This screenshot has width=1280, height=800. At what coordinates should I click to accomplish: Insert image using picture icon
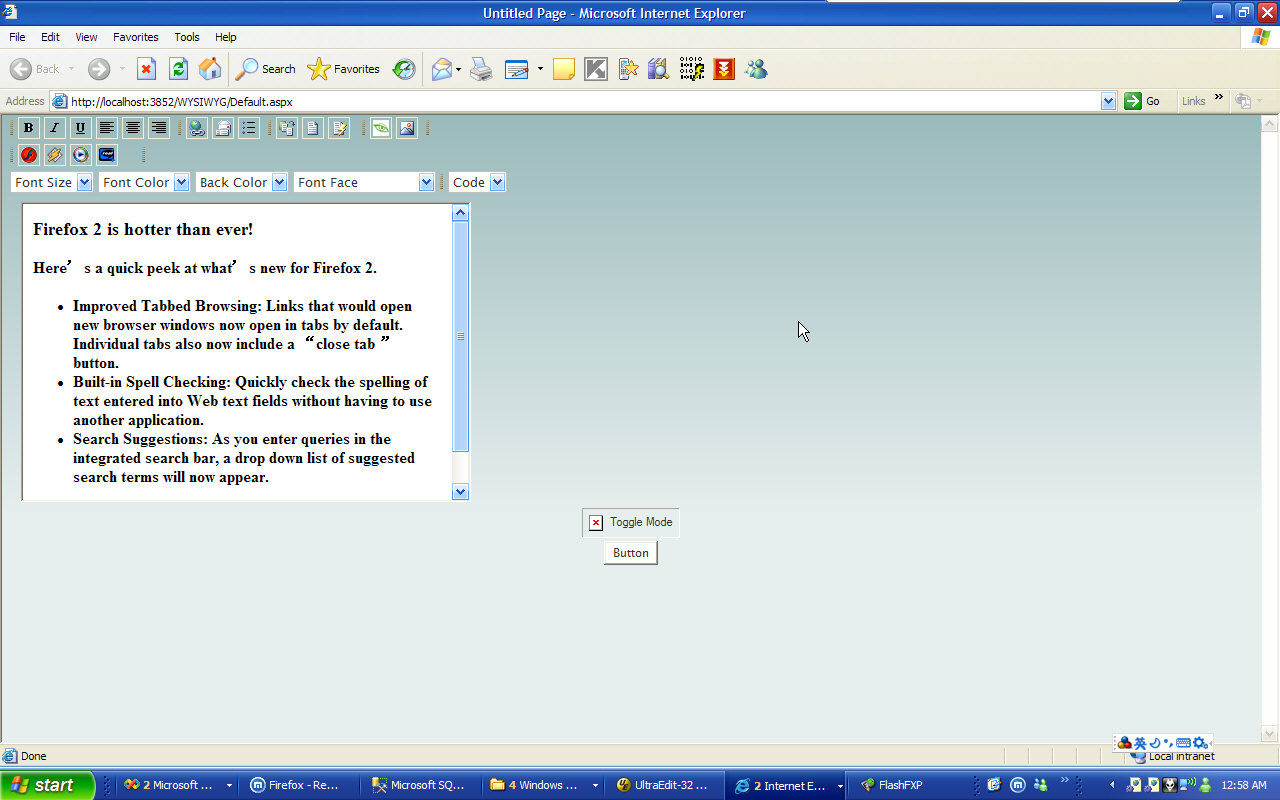(407, 128)
